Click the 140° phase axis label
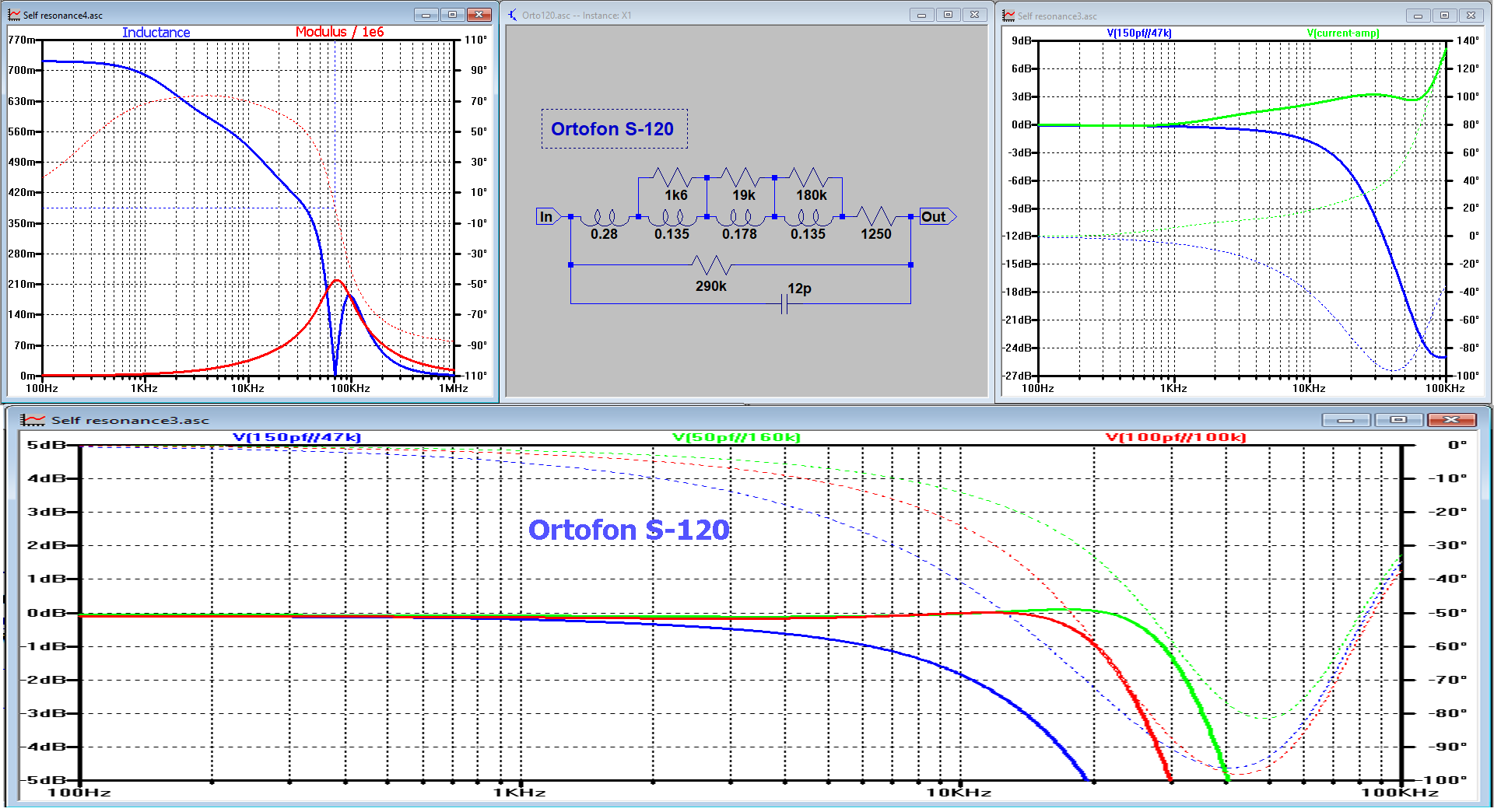1494x812 pixels. coord(1468,40)
